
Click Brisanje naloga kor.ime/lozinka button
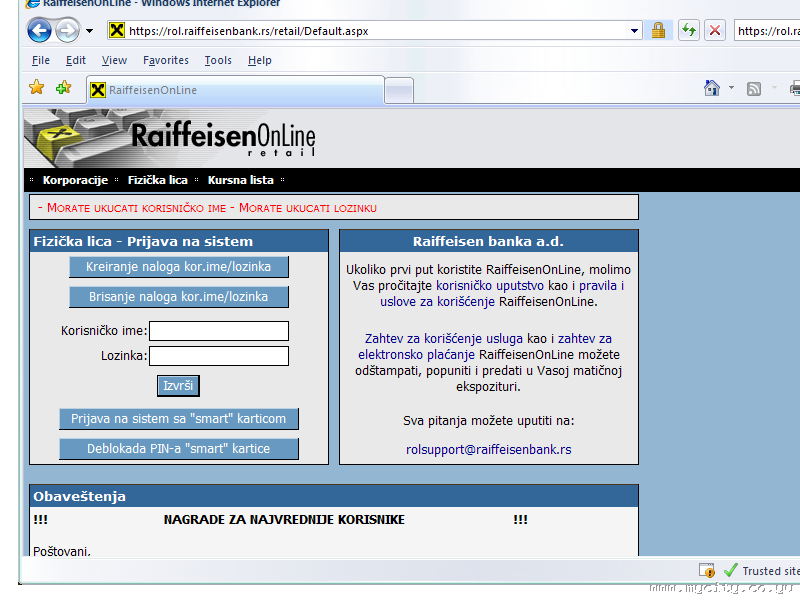[x=179, y=297]
